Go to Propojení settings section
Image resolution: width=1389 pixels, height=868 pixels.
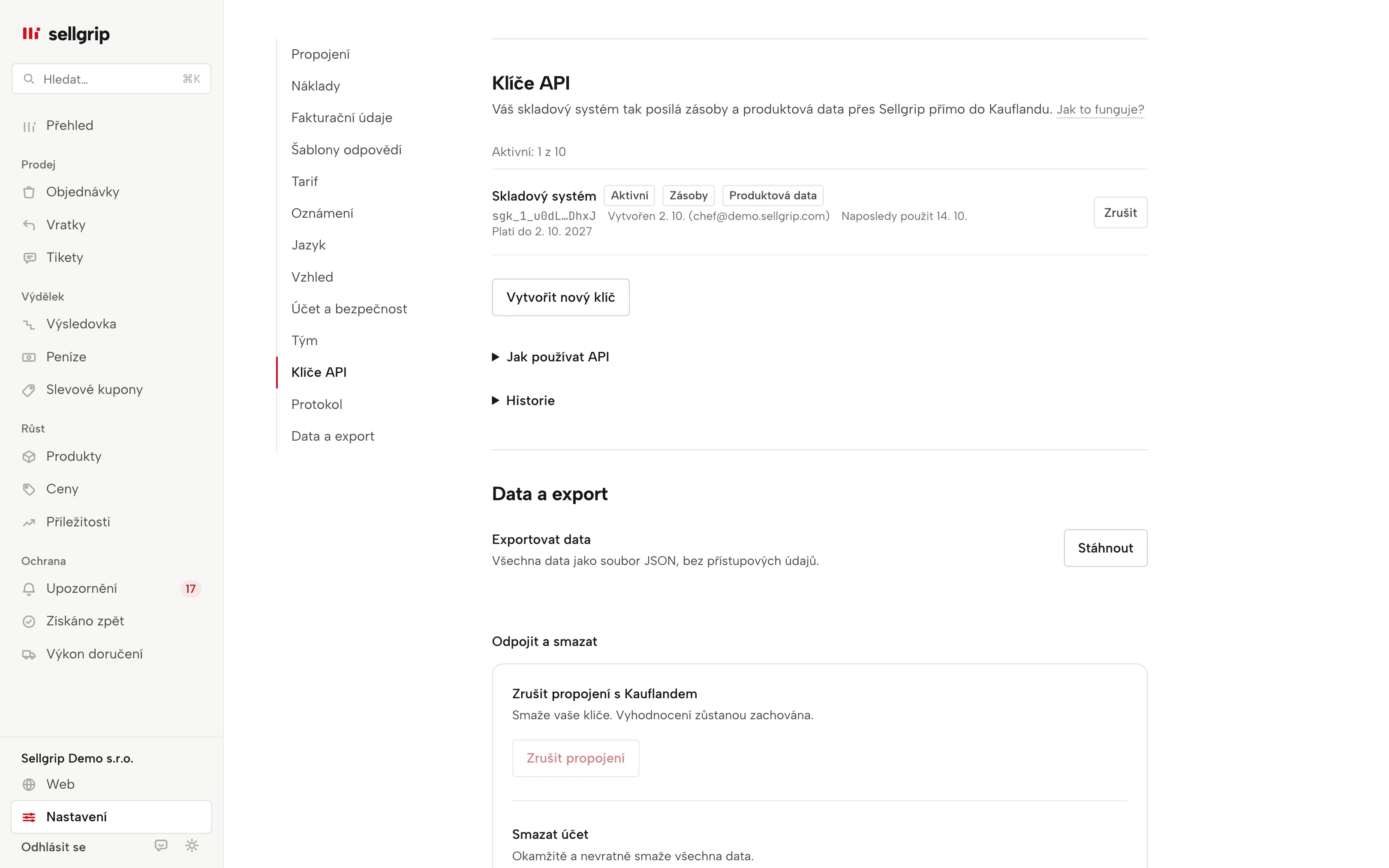click(320, 54)
